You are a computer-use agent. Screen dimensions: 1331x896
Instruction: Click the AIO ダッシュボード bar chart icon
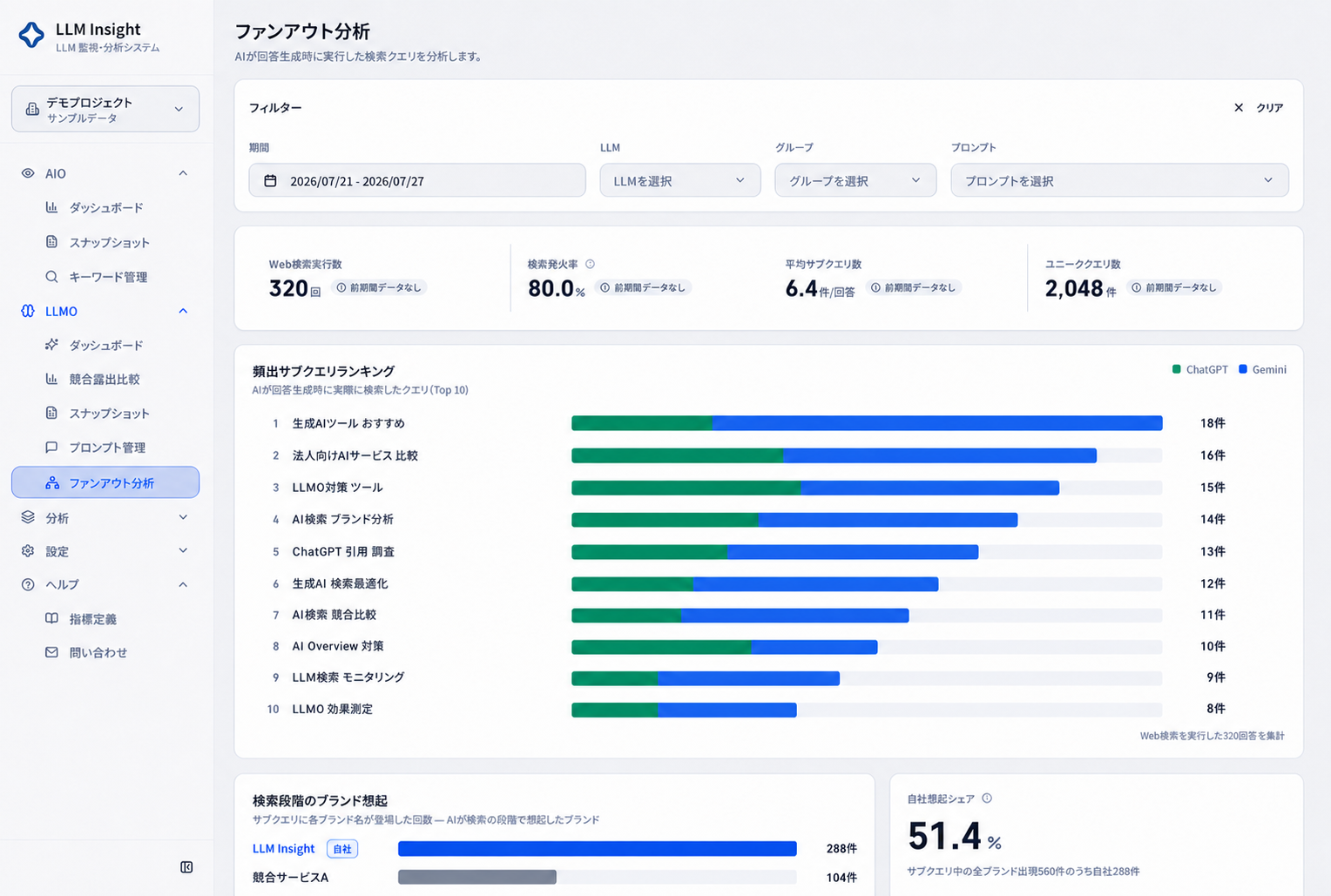(51, 207)
